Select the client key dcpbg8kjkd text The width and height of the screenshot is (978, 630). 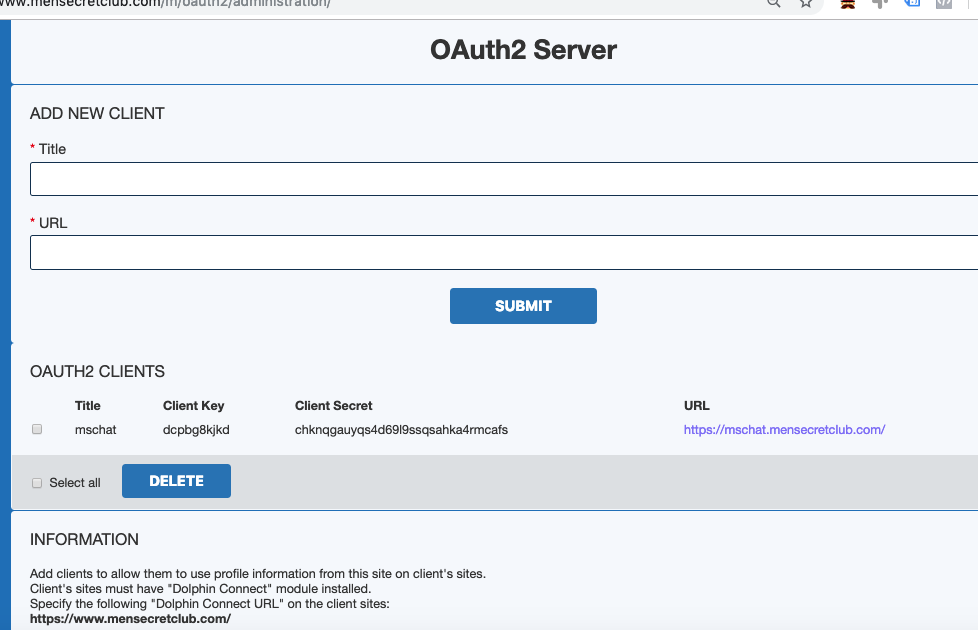pos(195,430)
